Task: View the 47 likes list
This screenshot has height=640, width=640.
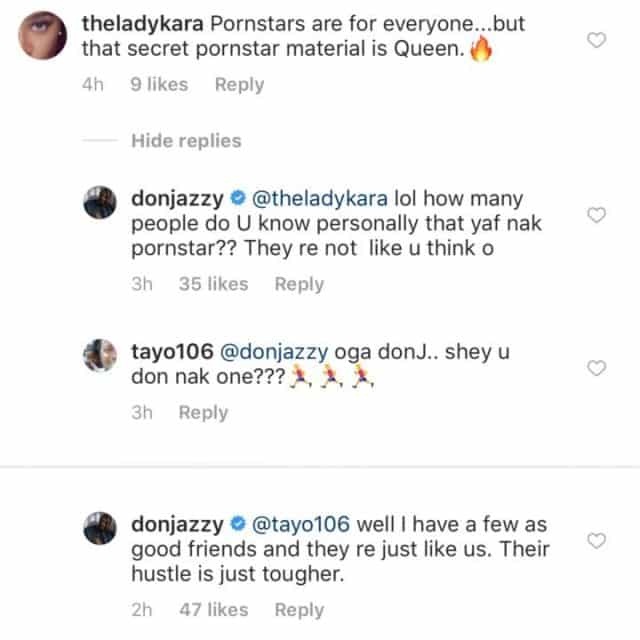Action: point(213,610)
